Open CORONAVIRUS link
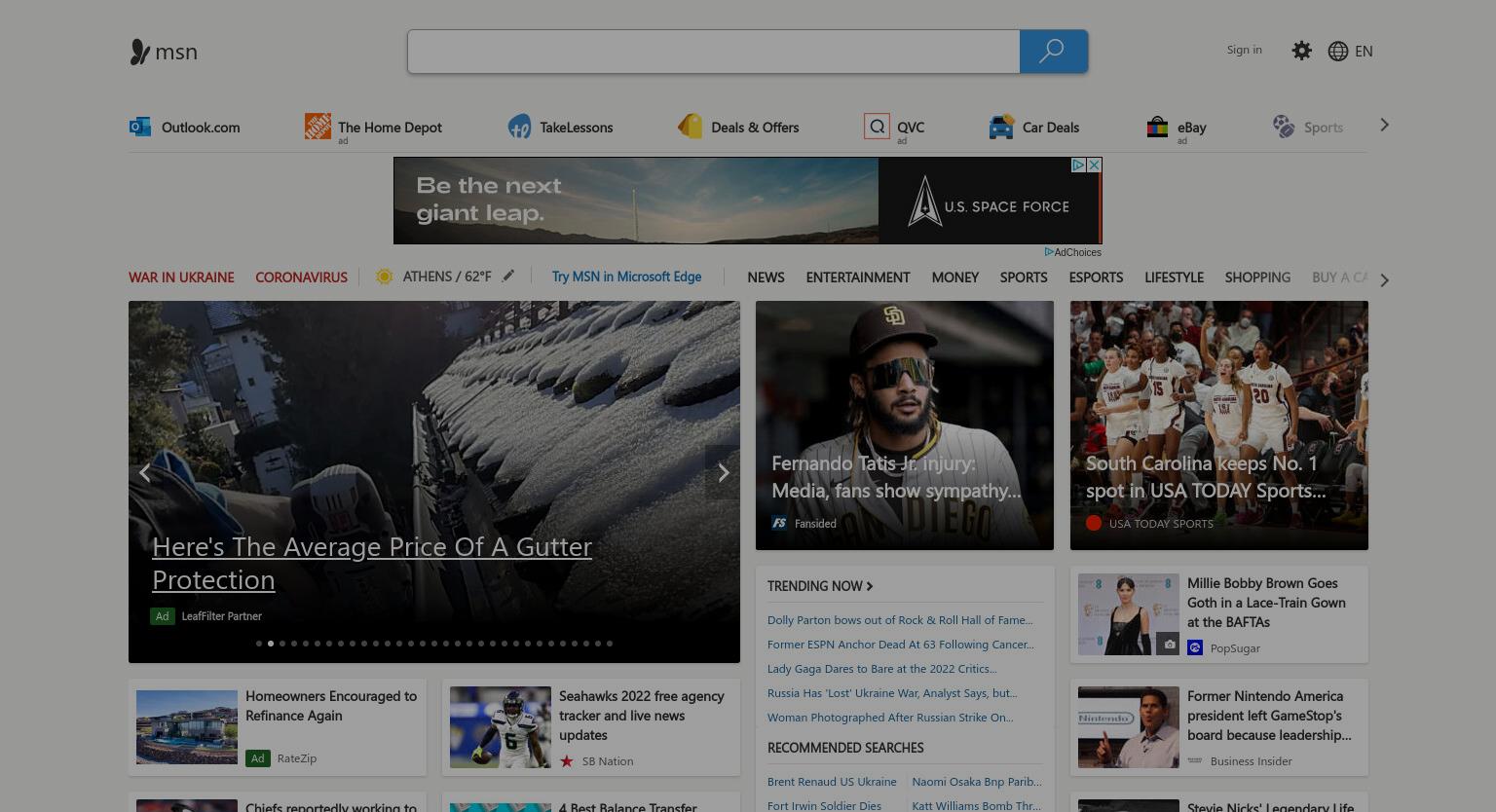 click(x=301, y=277)
